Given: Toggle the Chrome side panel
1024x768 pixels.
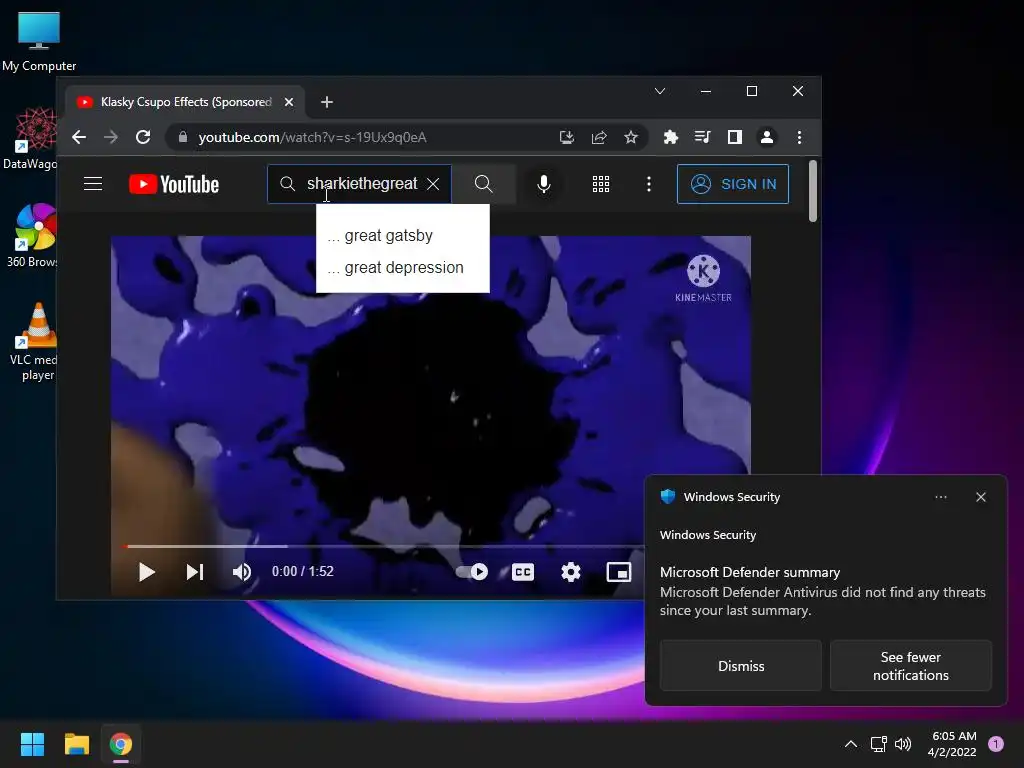Looking at the screenshot, I should (735, 137).
